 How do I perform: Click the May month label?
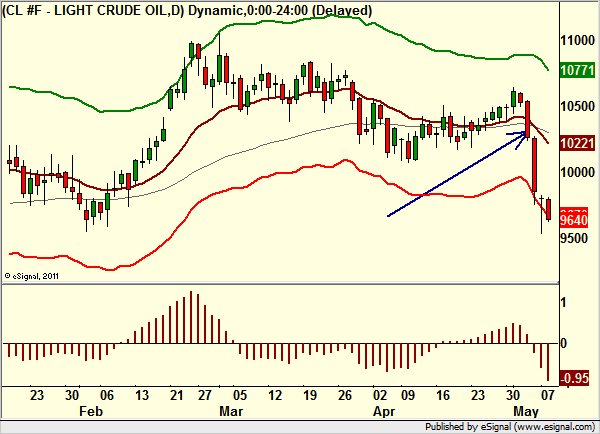pos(526,411)
